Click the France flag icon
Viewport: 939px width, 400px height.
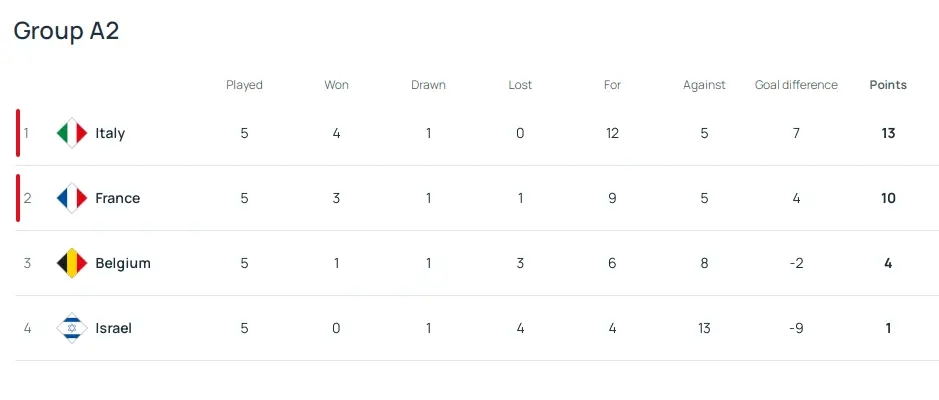pos(72,198)
